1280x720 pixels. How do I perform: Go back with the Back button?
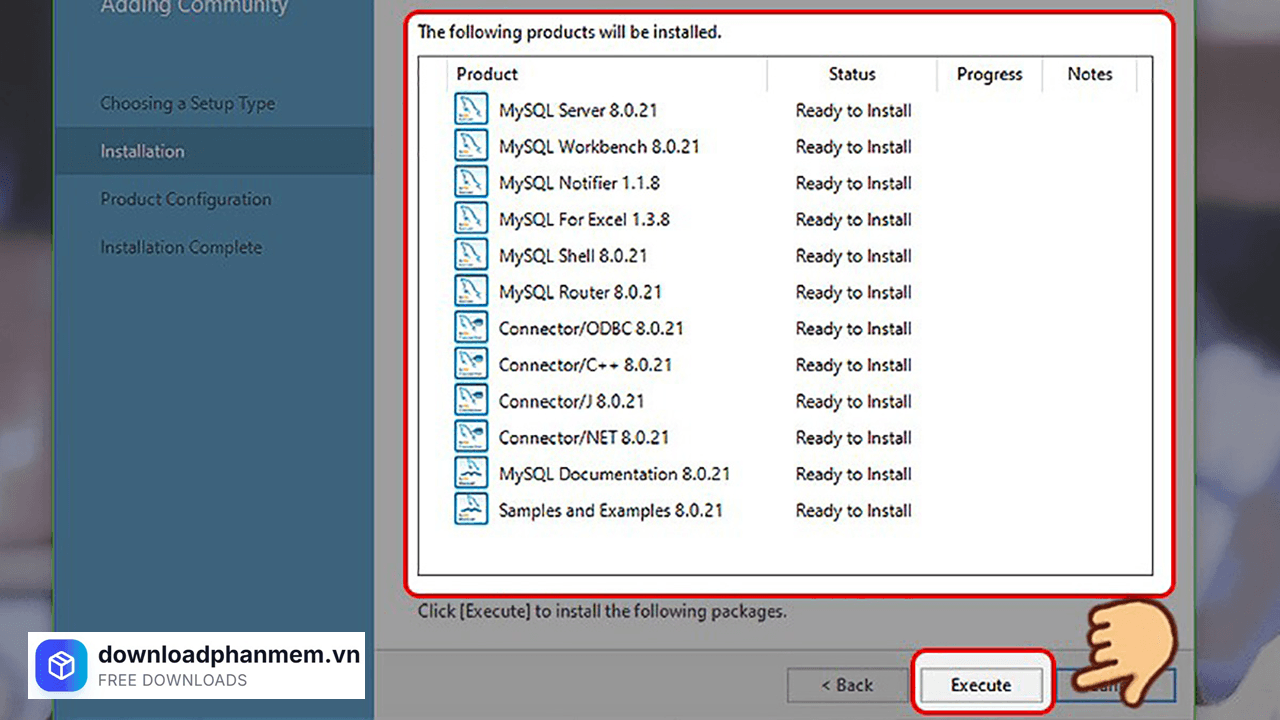[847, 685]
